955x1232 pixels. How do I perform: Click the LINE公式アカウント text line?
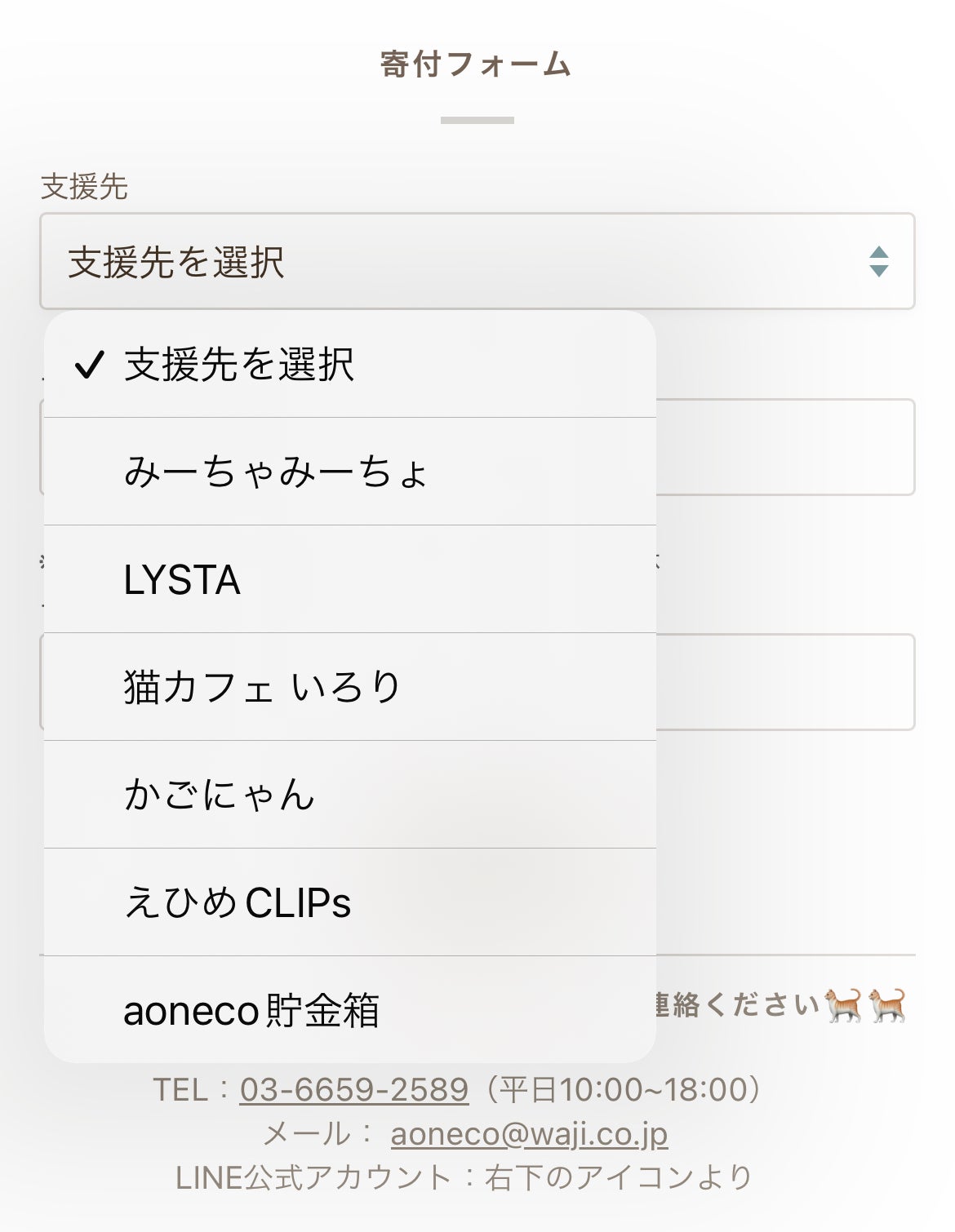click(x=464, y=1177)
